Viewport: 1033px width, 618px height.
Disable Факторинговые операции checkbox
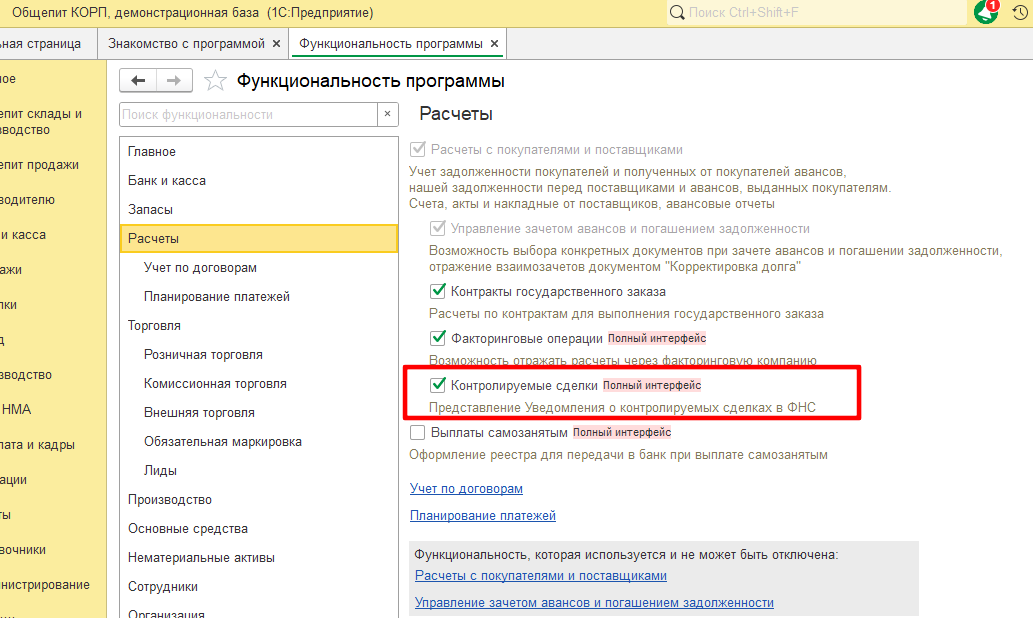pos(438,338)
